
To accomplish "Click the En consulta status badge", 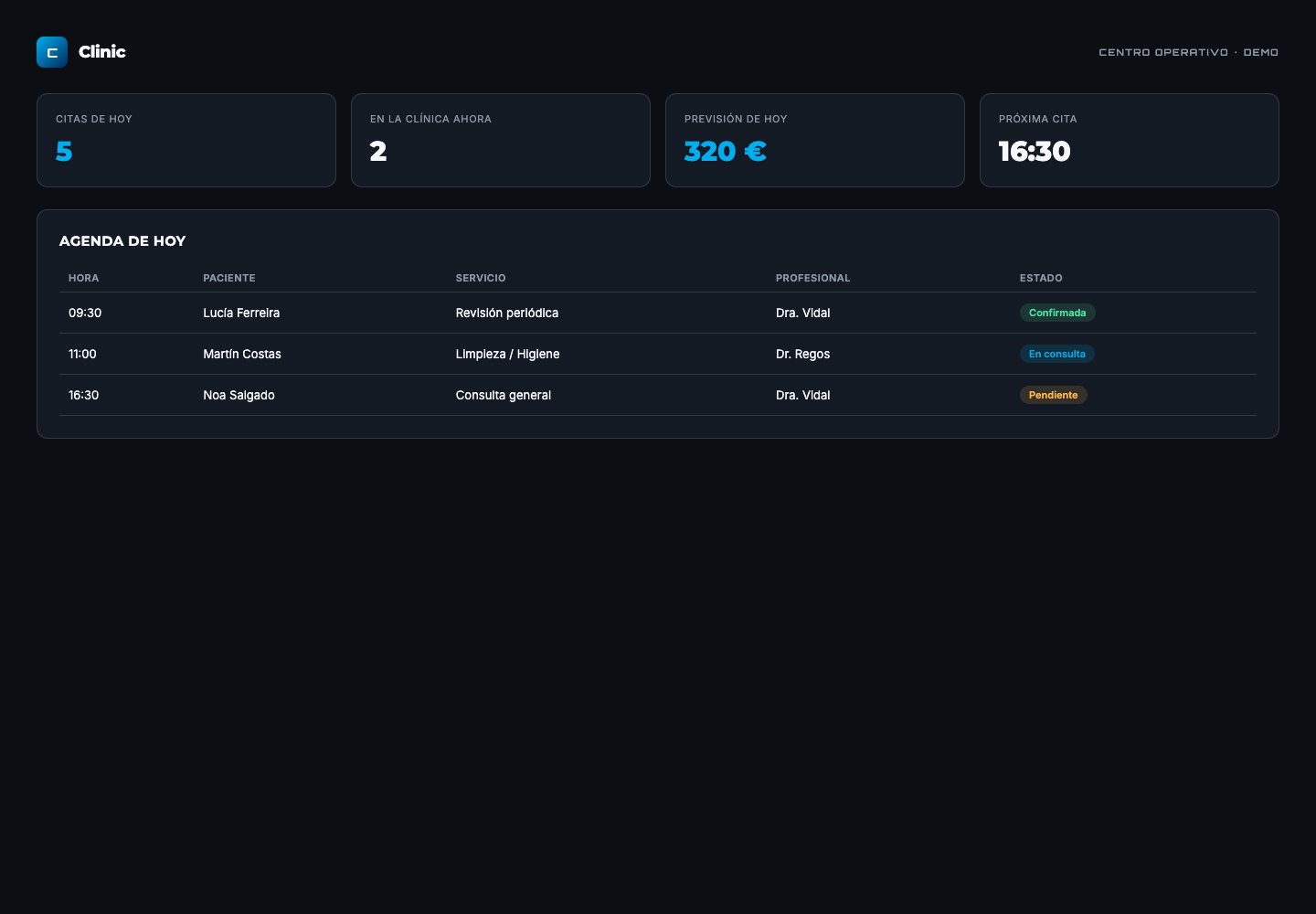I will tap(1057, 354).
